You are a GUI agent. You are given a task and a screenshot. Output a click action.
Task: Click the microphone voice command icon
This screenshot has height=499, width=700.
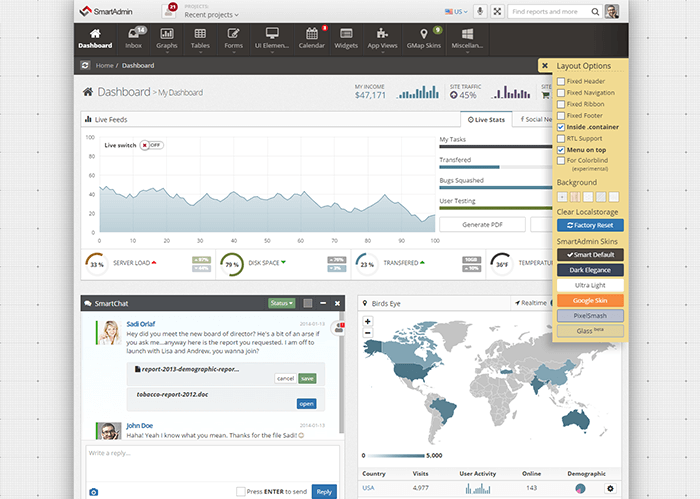tap(479, 11)
